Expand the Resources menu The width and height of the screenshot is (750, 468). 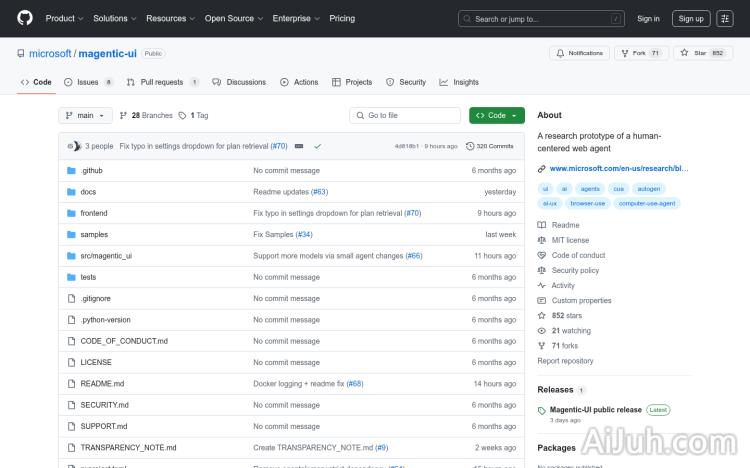click(x=170, y=19)
